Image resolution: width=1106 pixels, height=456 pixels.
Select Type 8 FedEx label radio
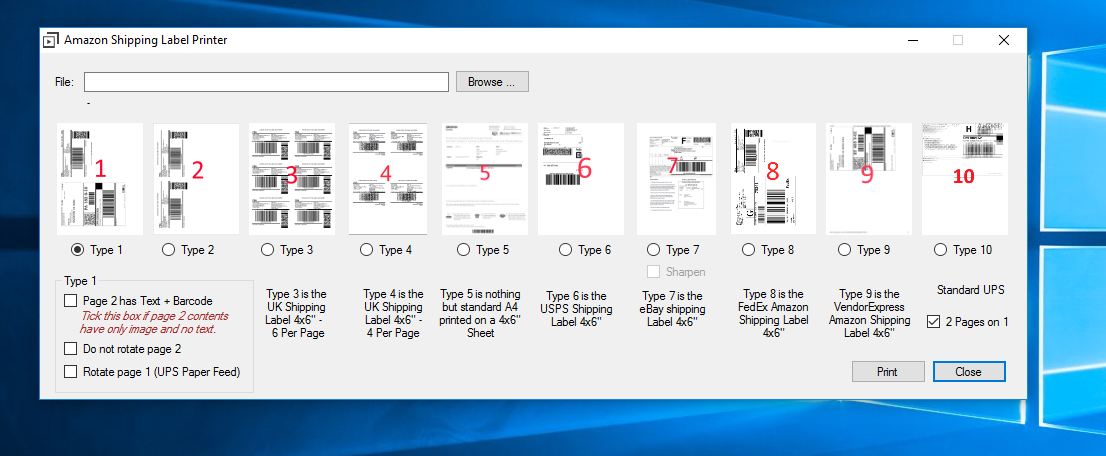748,249
